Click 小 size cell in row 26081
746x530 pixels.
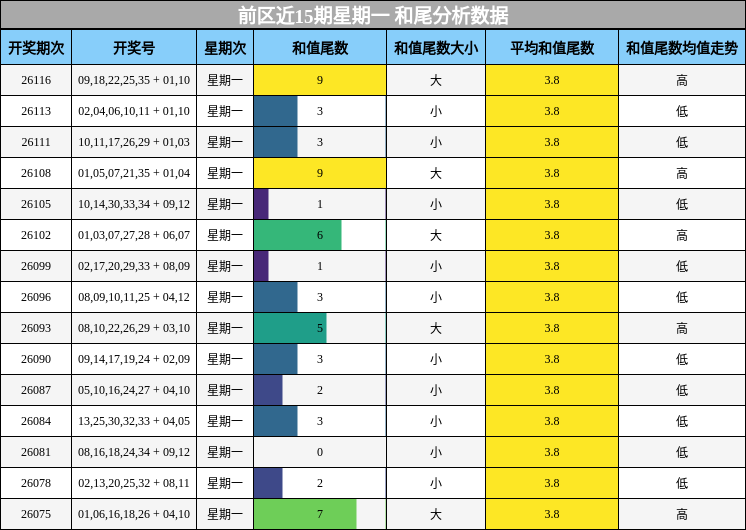point(436,452)
